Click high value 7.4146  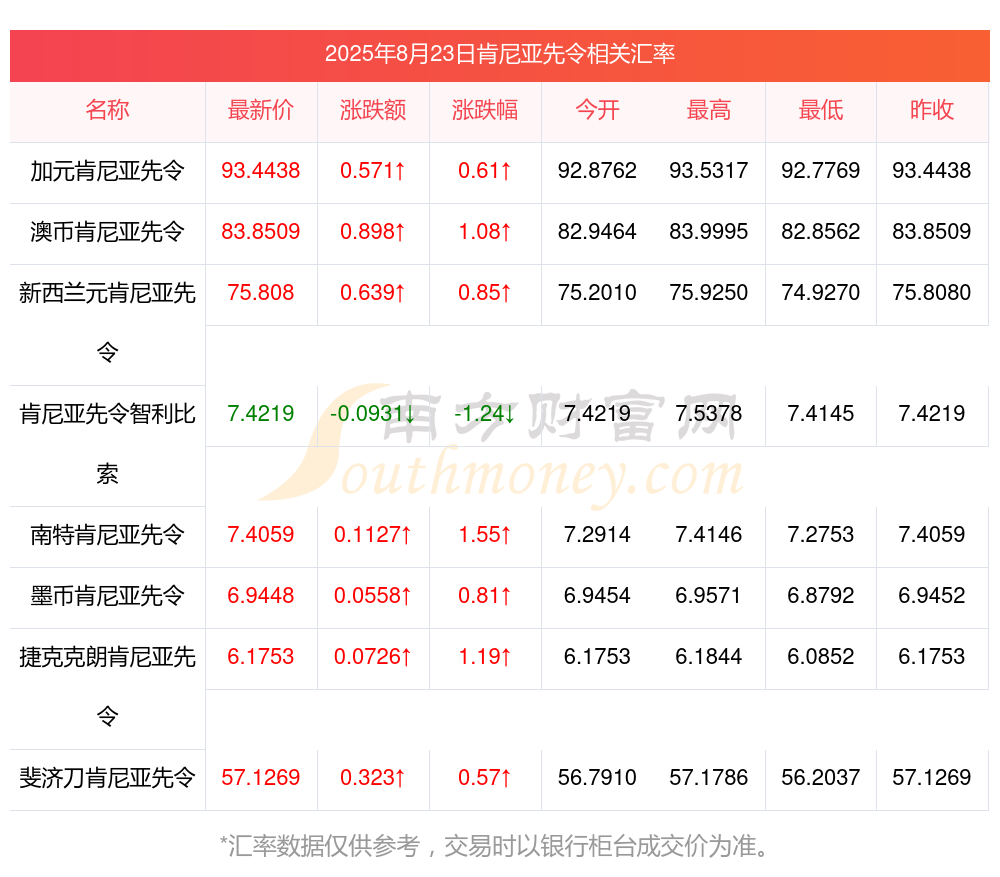click(709, 534)
